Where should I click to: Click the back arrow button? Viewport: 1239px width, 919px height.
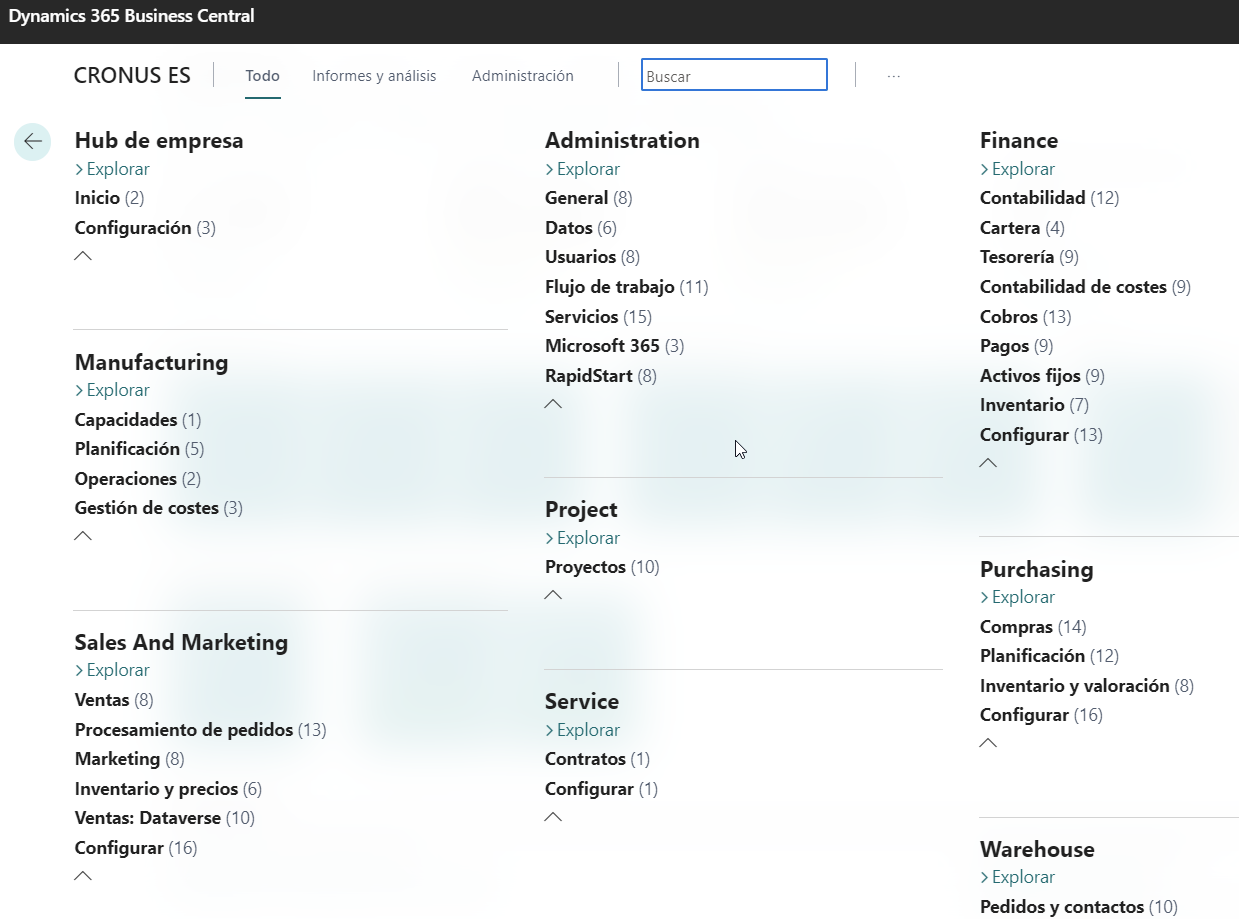pos(33,142)
